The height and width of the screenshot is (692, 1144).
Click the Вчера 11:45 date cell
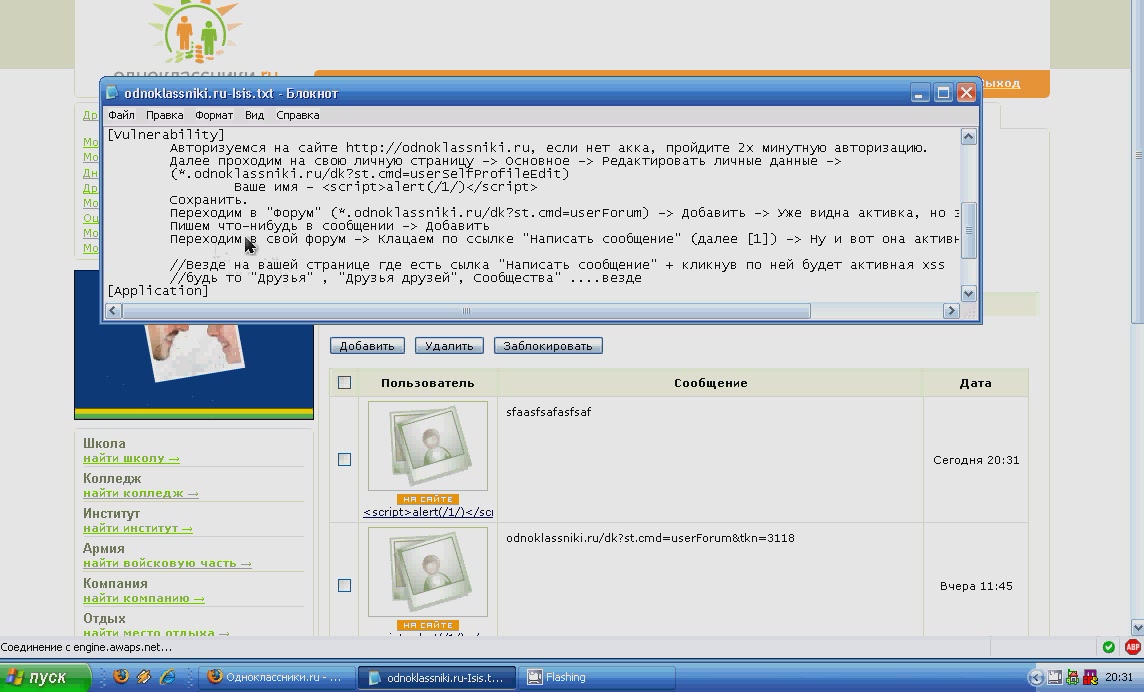(976, 586)
